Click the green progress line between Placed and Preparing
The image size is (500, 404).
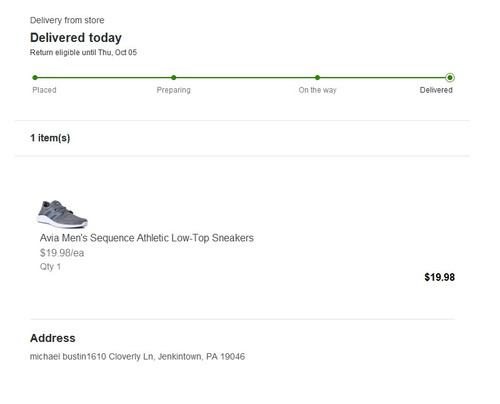point(104,78)
